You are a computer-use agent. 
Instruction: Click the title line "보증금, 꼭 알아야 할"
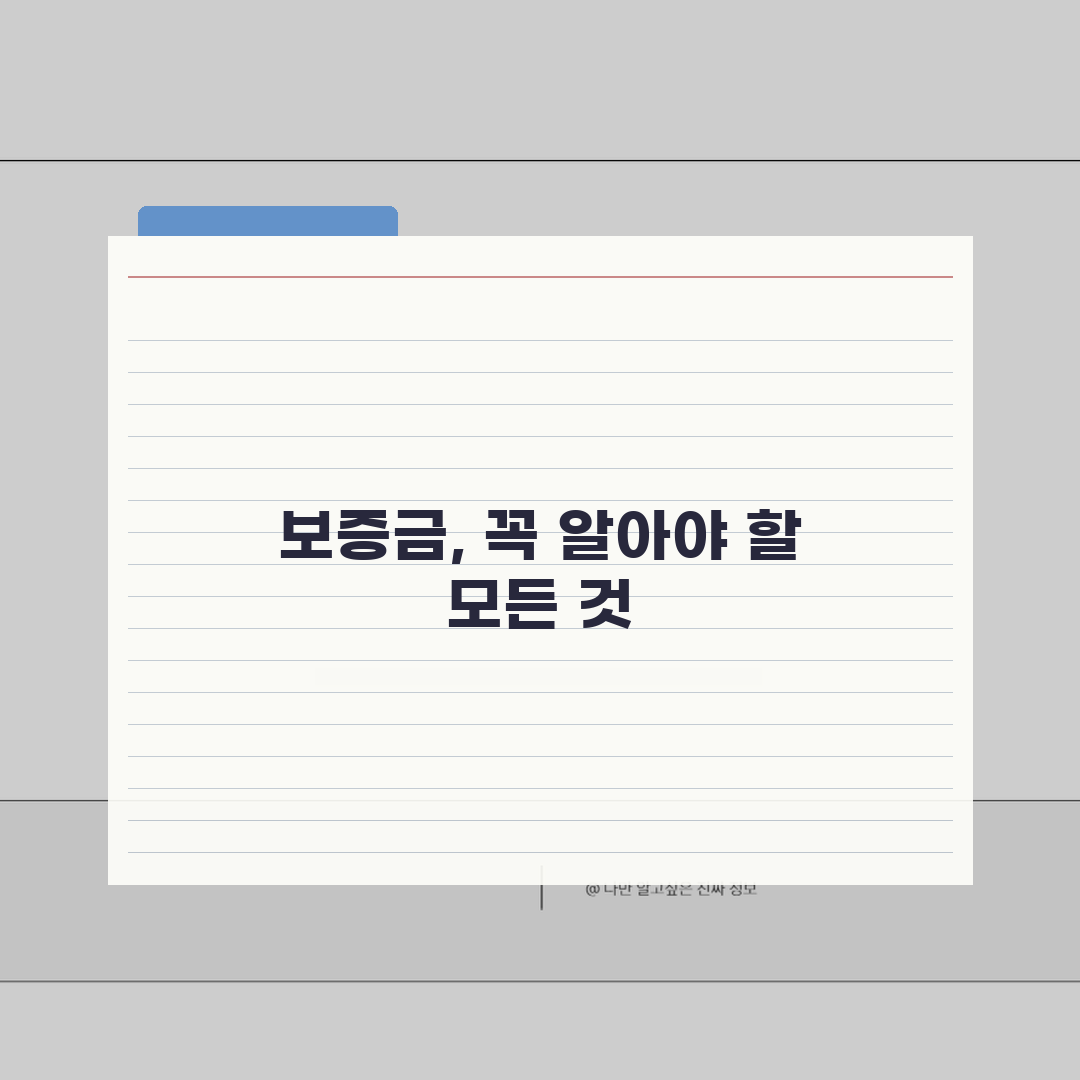tap(540, 535)
